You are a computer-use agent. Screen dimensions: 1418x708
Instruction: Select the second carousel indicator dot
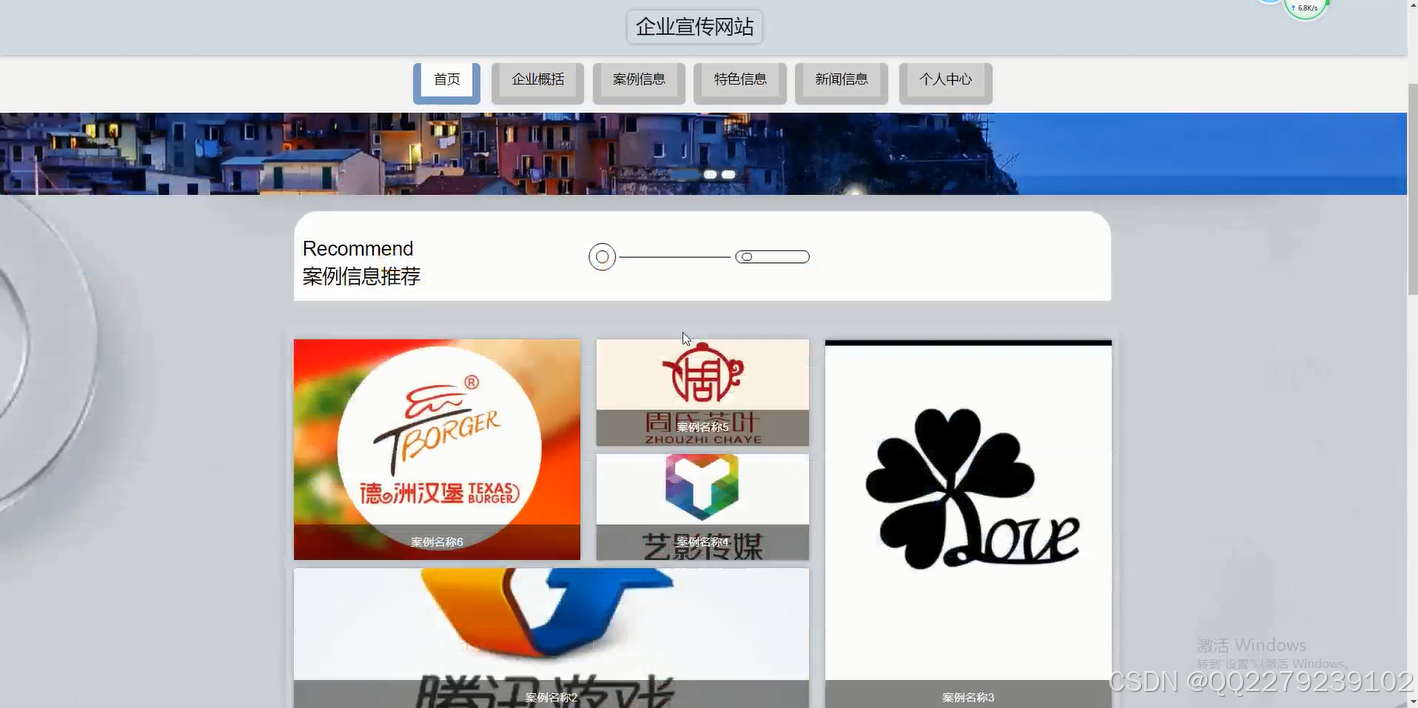(x=710, y=174)
